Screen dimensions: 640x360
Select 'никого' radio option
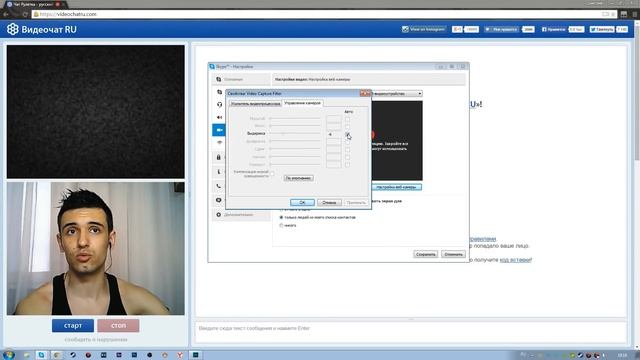pos(281,225)
